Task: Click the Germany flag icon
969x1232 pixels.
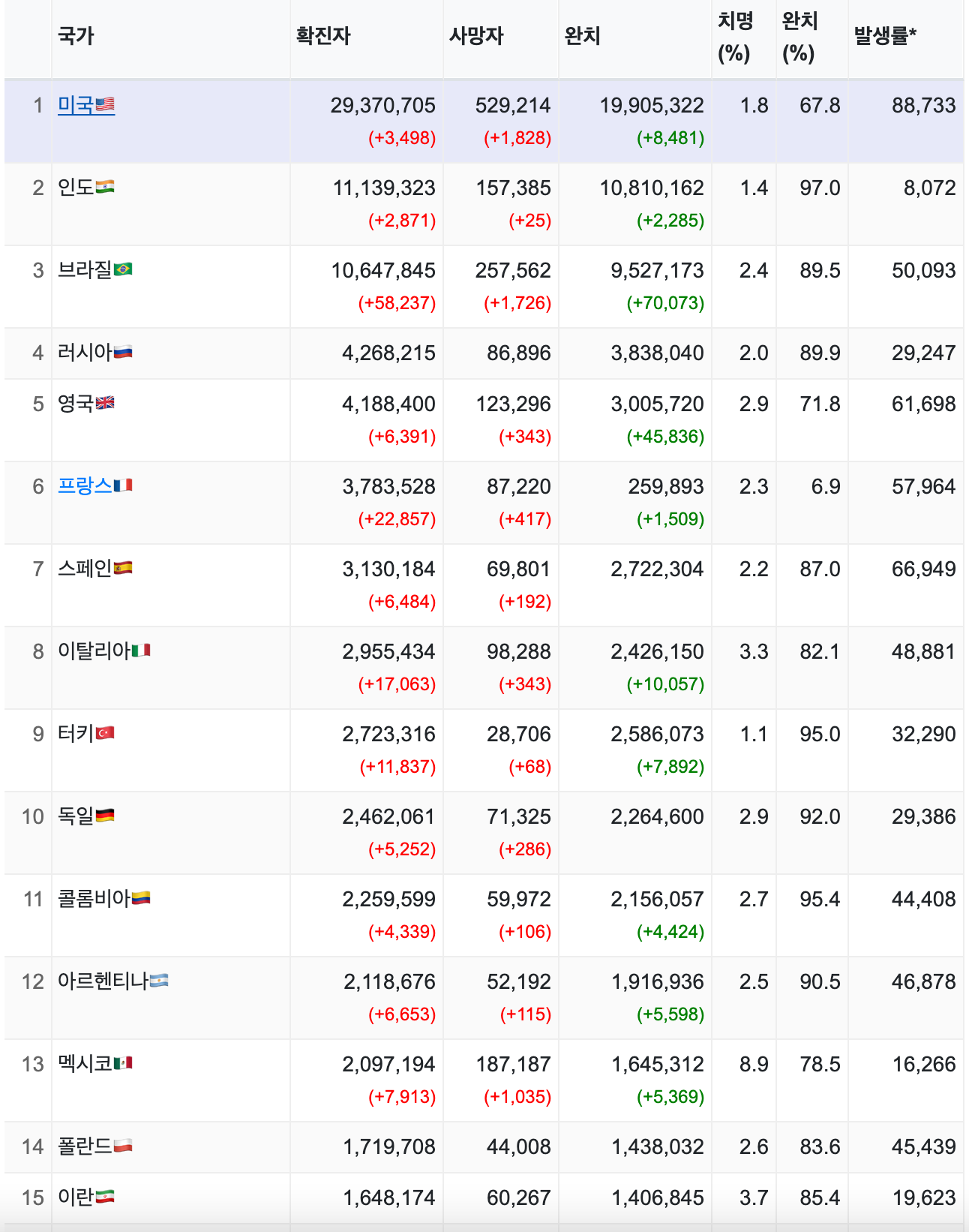Action: click(105, 816)
